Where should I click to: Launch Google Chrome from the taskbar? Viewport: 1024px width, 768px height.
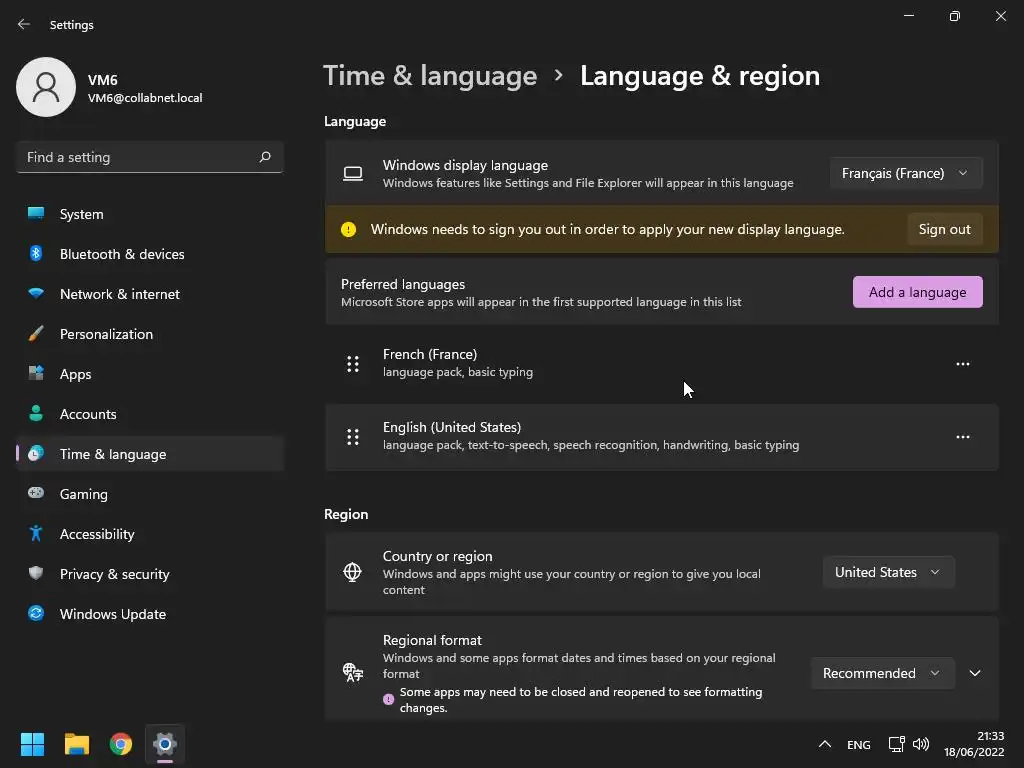121,744
